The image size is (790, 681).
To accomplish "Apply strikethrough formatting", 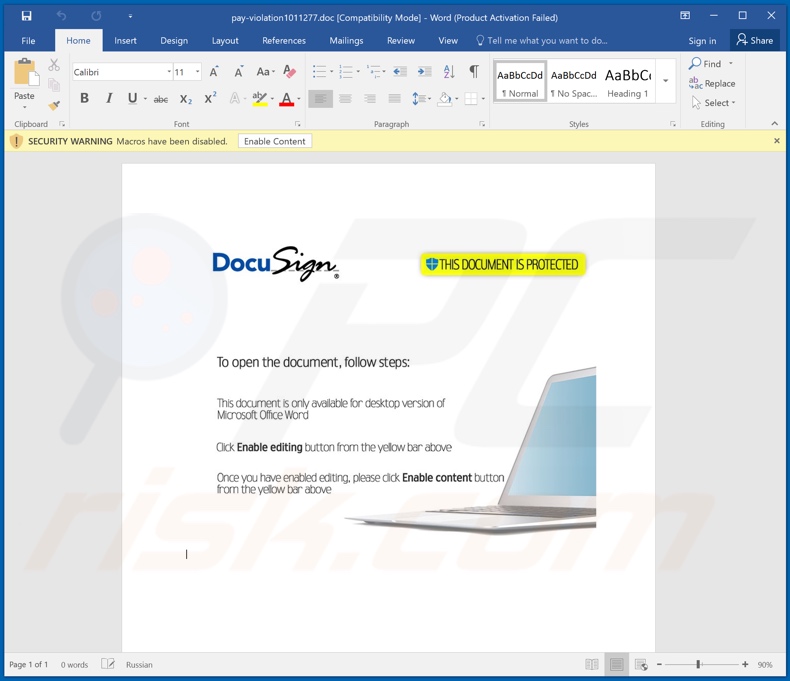I will pyautogui.click(x=161, y=99).
